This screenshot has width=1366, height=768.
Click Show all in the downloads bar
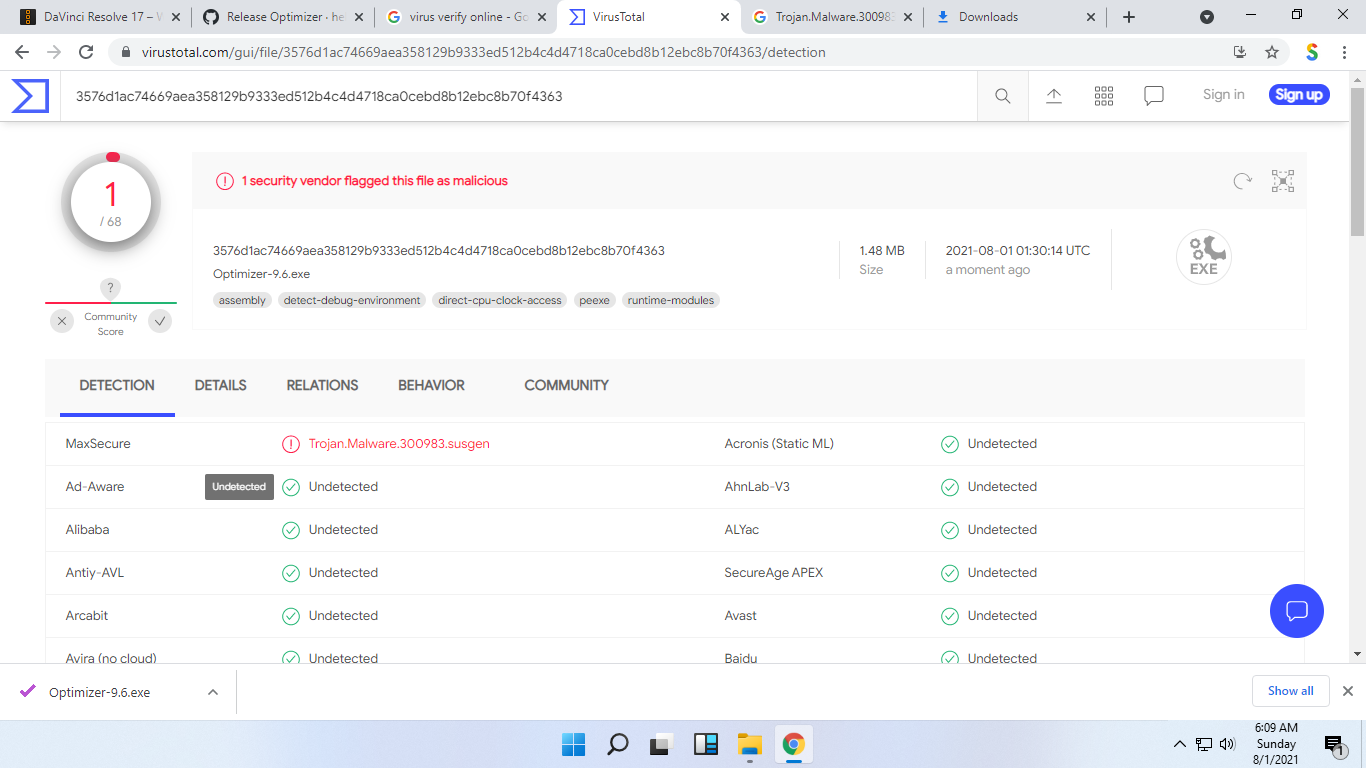tap(1290, 690)
